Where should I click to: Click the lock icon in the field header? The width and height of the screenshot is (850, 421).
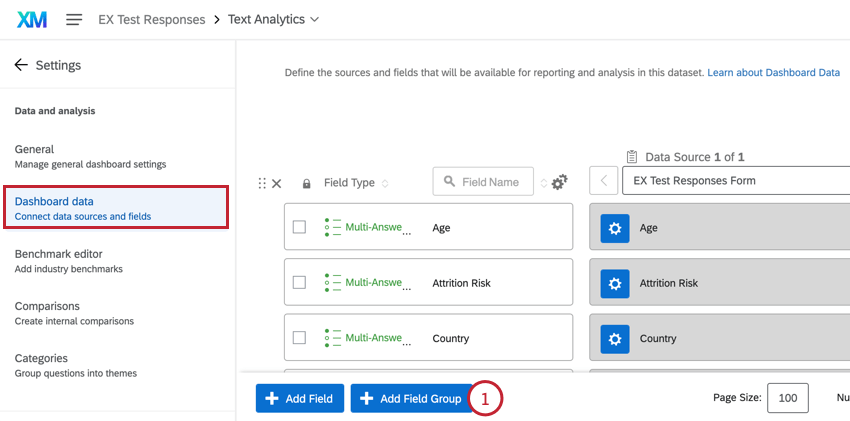(x=306, y=183)
